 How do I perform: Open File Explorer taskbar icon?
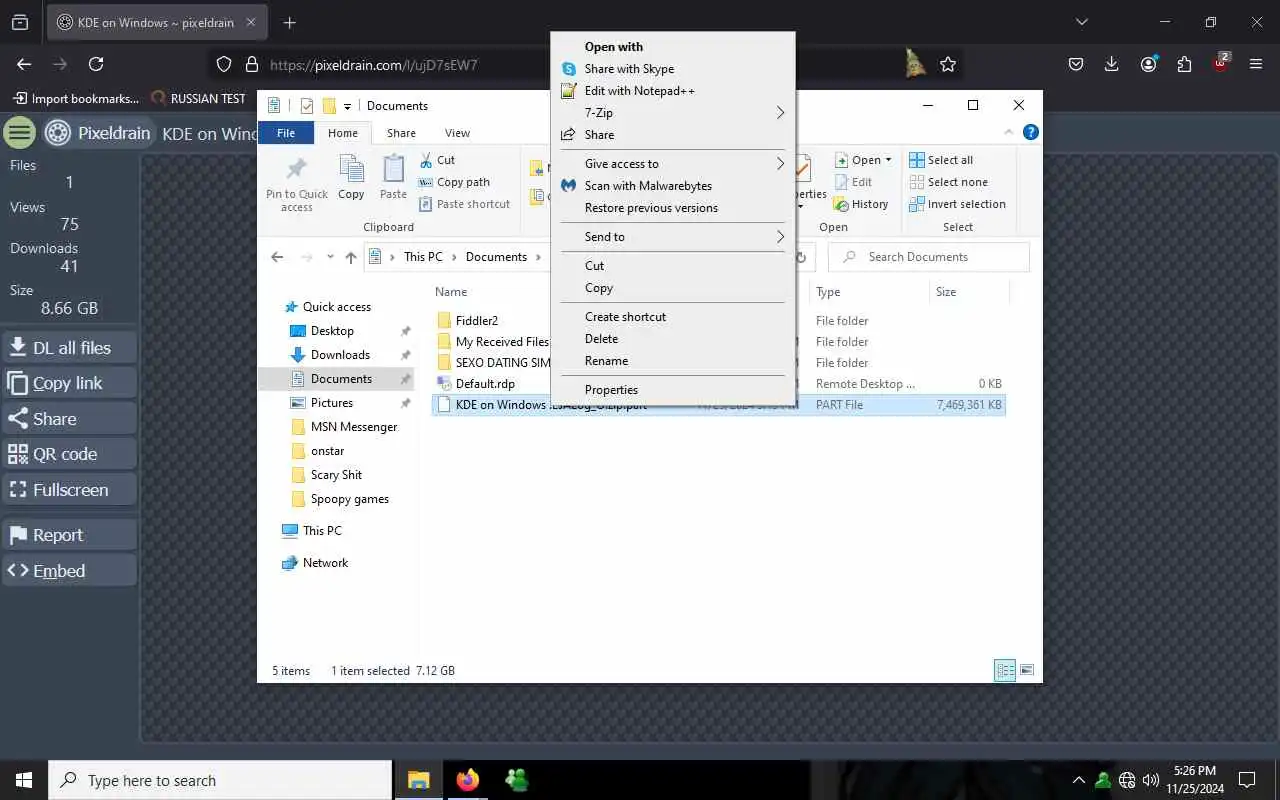tap(418, 780)
